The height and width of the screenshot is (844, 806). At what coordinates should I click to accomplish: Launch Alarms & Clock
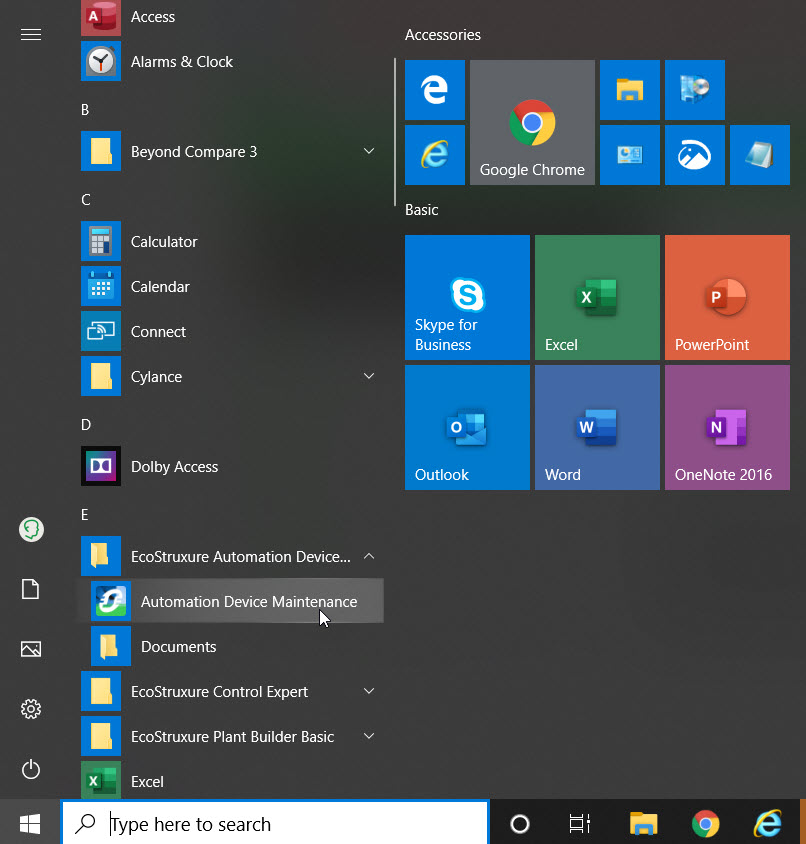click(232, 62)
